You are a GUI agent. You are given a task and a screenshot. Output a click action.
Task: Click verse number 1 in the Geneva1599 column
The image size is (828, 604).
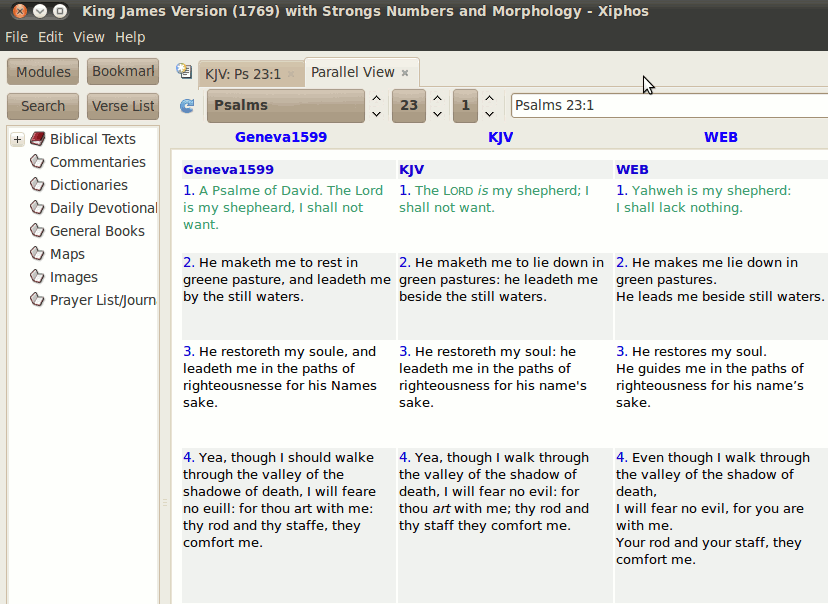189,191
